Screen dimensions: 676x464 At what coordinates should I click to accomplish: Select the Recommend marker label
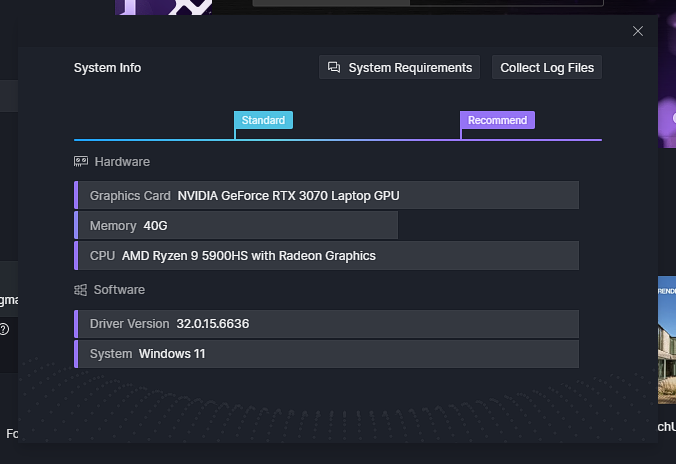point(497,120)
